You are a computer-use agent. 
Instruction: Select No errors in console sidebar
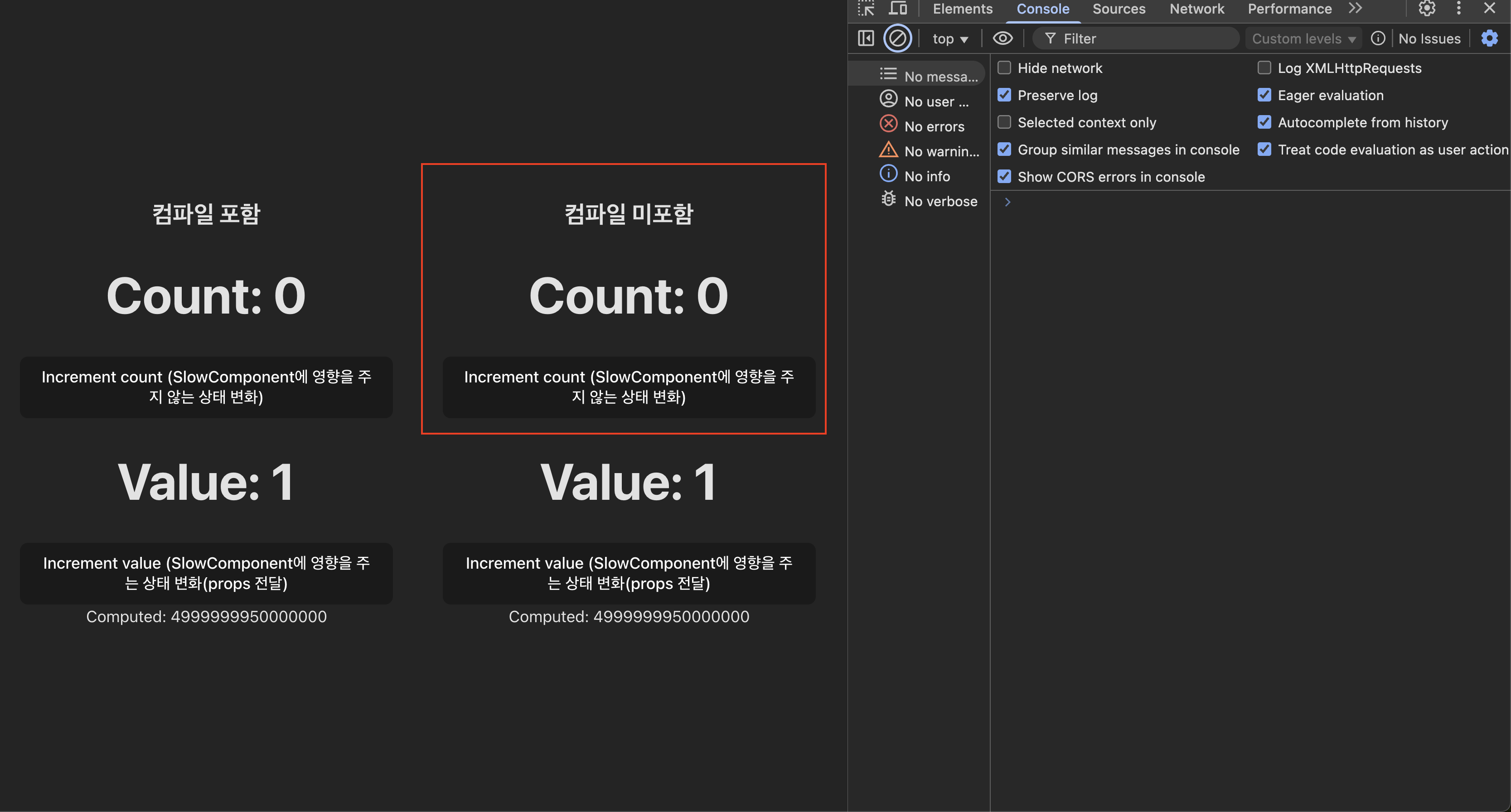[x=934, y=126]
